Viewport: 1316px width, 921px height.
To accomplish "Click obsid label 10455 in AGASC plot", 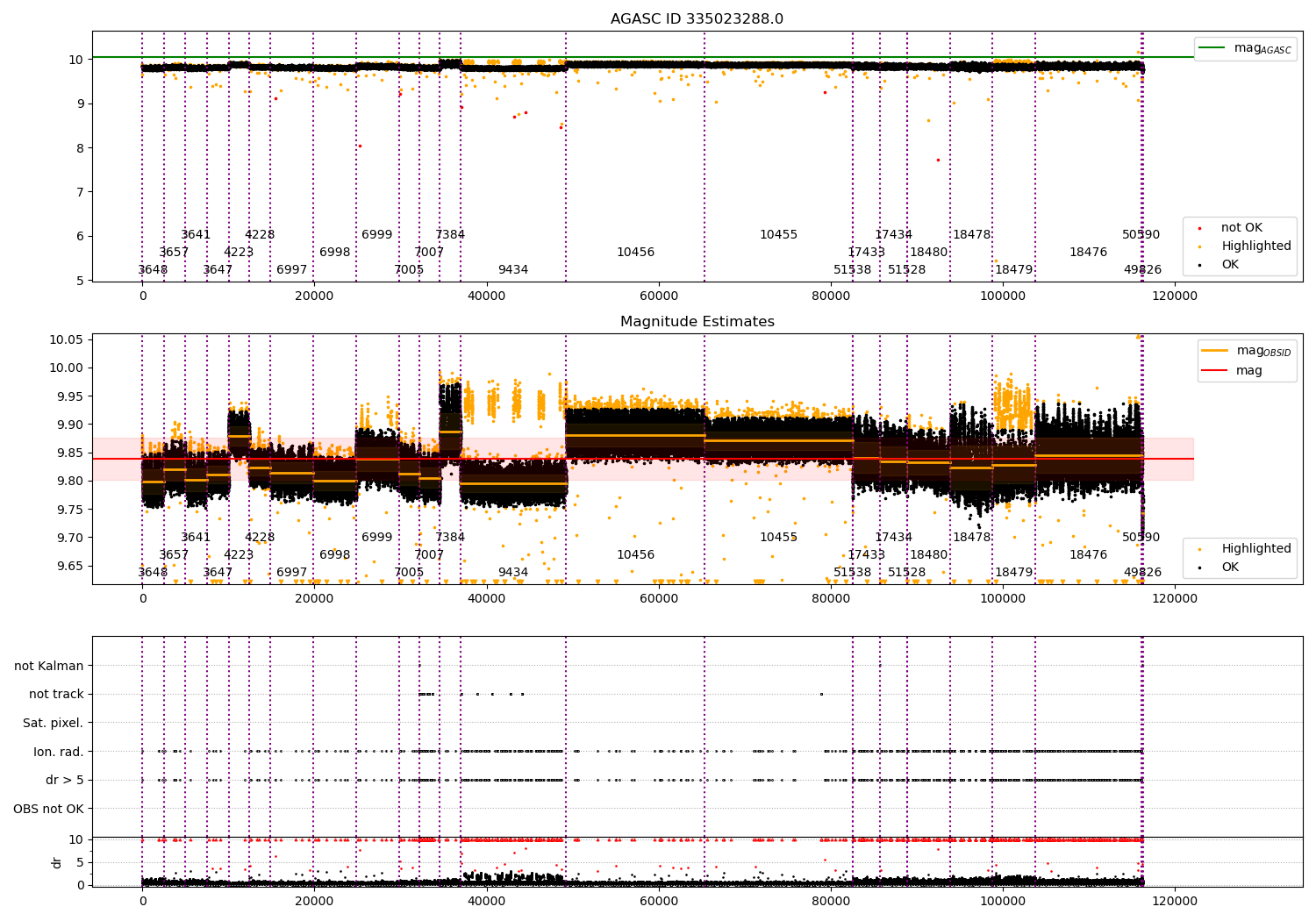I will (x=779, y=235).
